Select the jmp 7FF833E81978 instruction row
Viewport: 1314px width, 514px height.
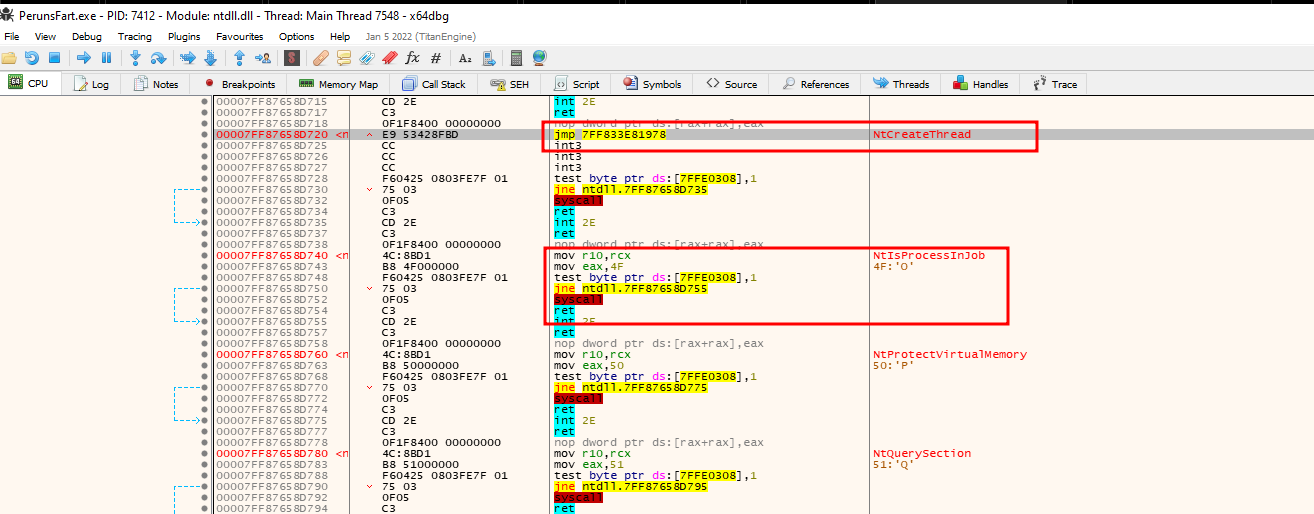610,135
